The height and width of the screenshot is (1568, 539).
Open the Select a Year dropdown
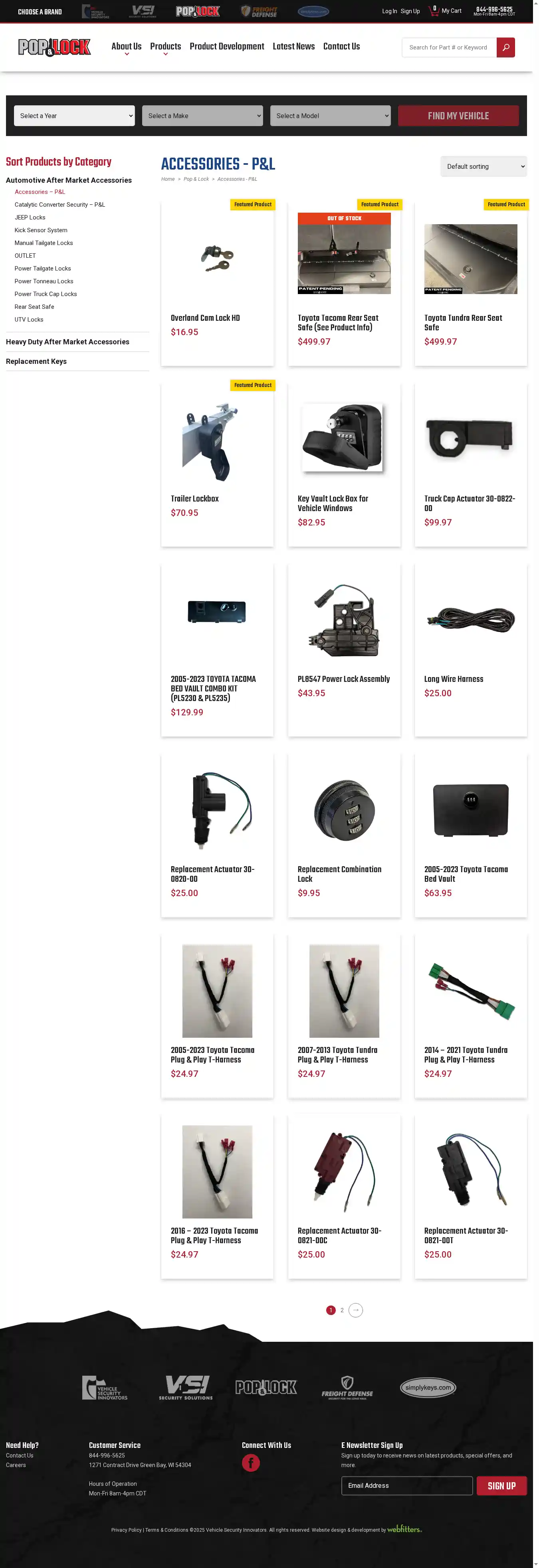(74, 116)
